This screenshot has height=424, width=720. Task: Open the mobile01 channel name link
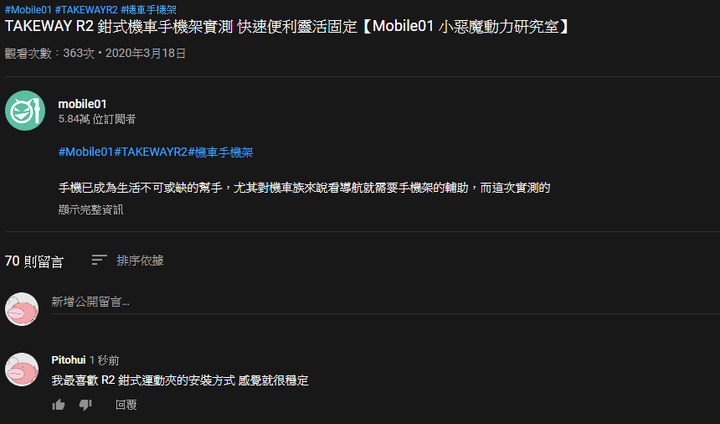click(x=82, y=104)
